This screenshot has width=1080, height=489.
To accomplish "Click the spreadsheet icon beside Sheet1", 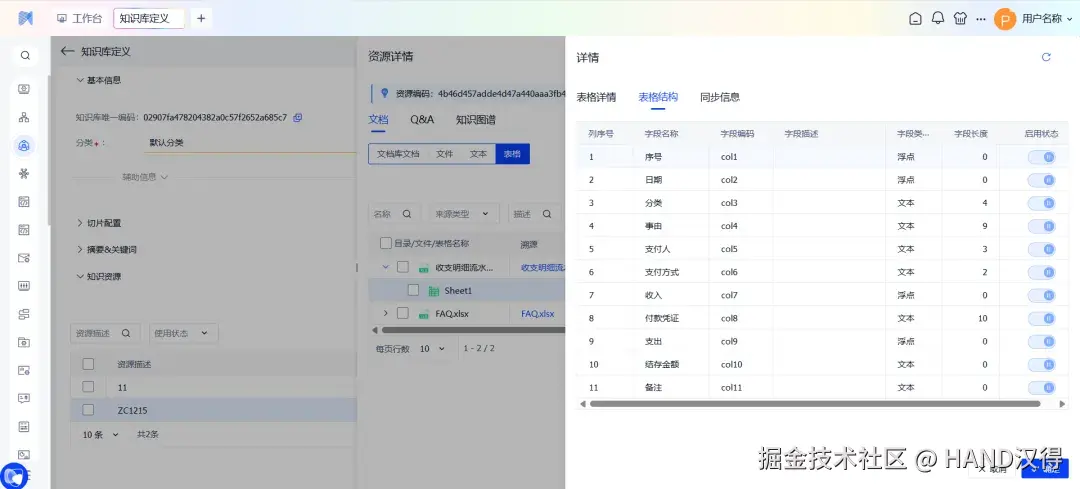I will [x=434, y=291].
